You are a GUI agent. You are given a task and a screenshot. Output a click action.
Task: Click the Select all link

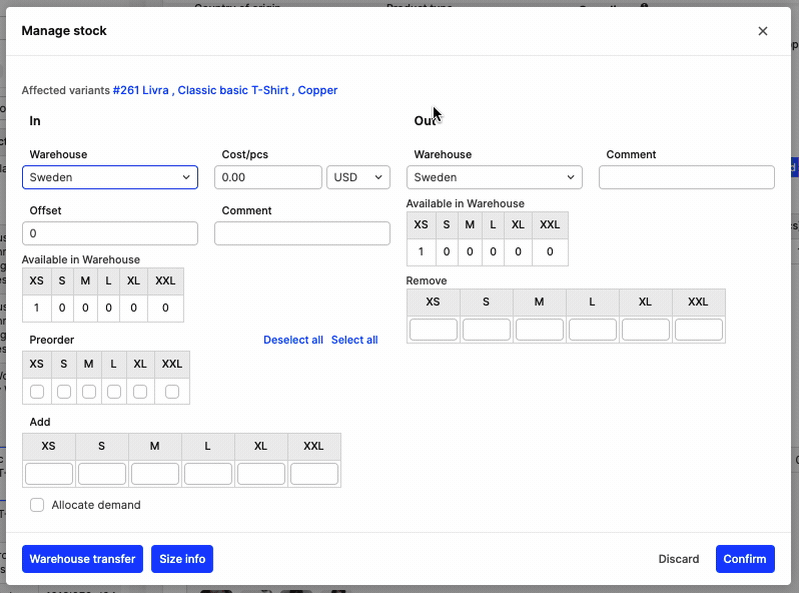point(354,340)
